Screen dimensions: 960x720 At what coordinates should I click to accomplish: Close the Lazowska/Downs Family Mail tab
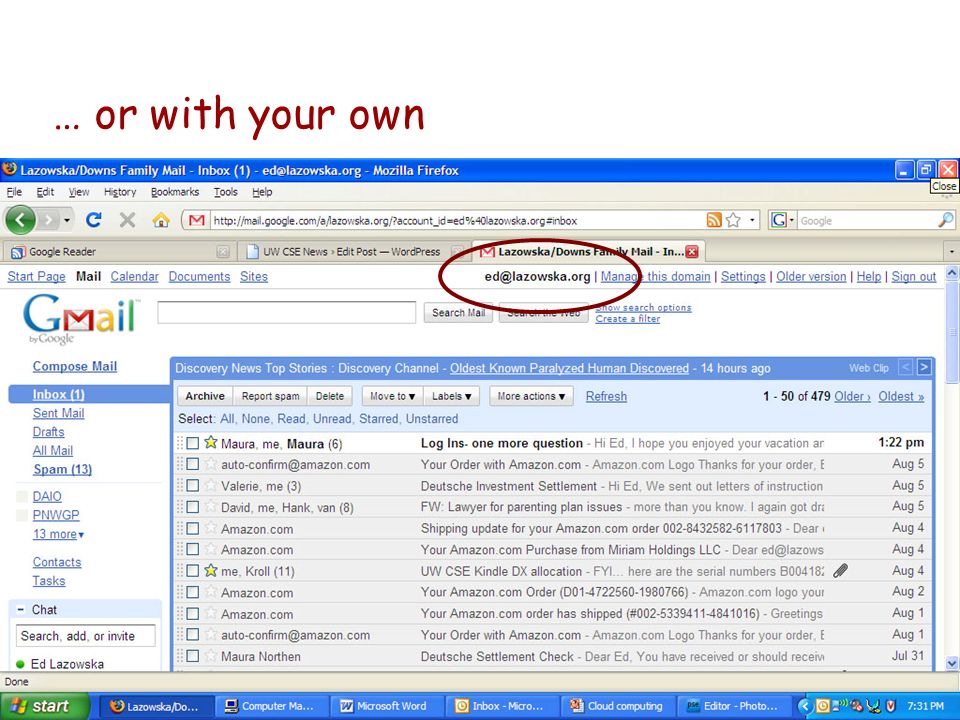pos(692,252)
